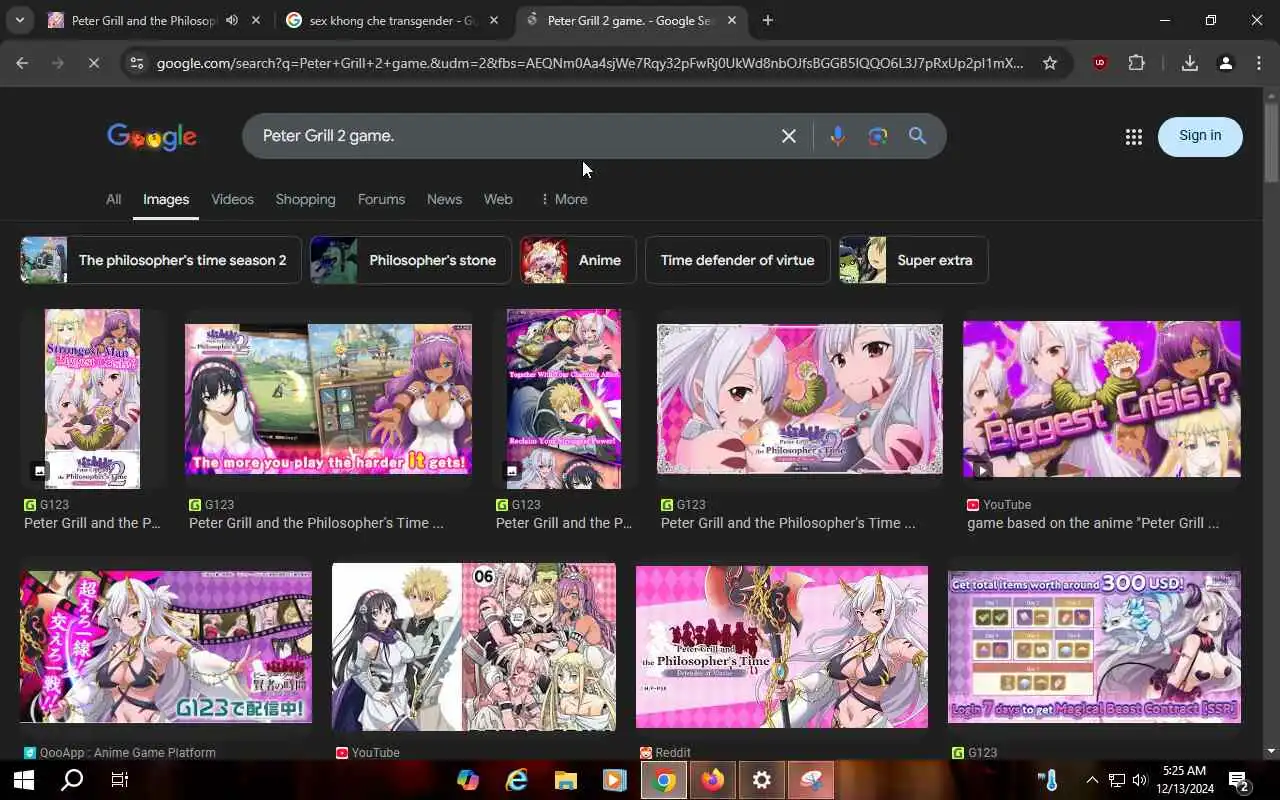
Task: Open the clock showing 5:25 AM
Action: click(1185, 780)
